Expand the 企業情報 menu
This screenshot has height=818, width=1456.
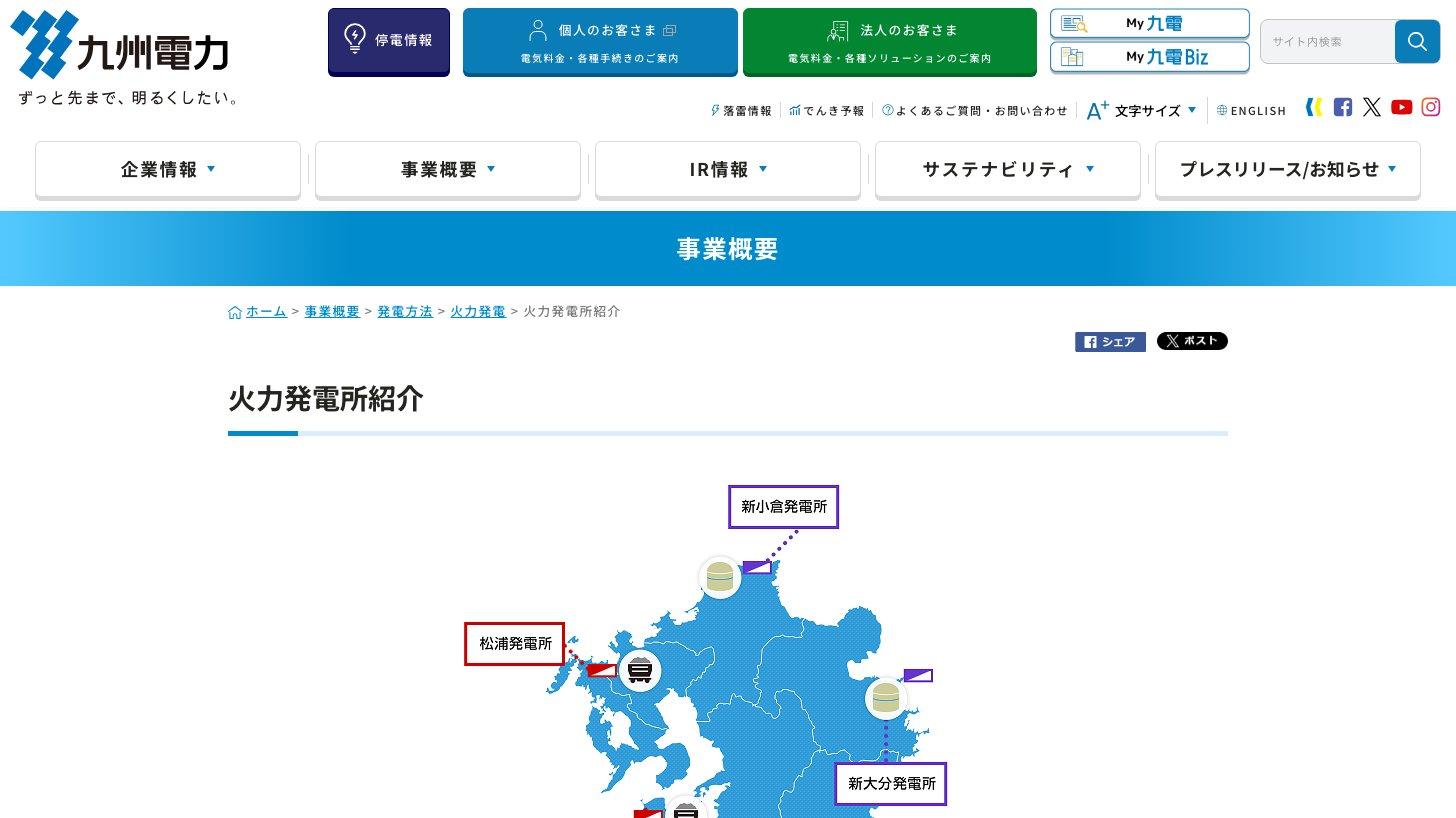click(x=168, y=170)
